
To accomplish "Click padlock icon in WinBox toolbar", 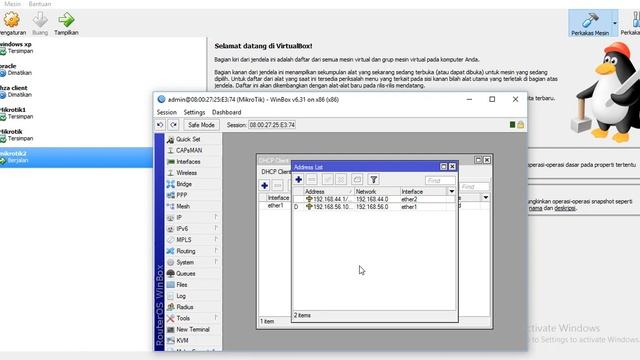I will (520, 125).
